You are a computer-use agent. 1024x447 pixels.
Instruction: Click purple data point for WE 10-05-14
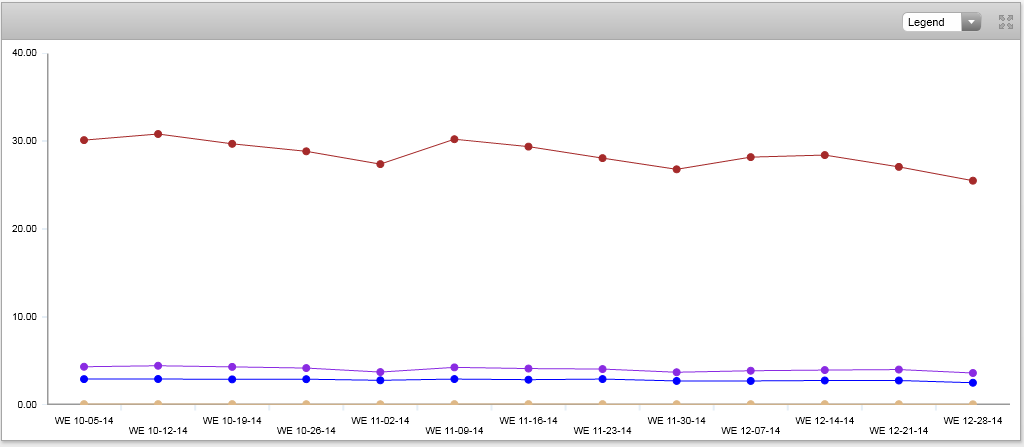84,367
